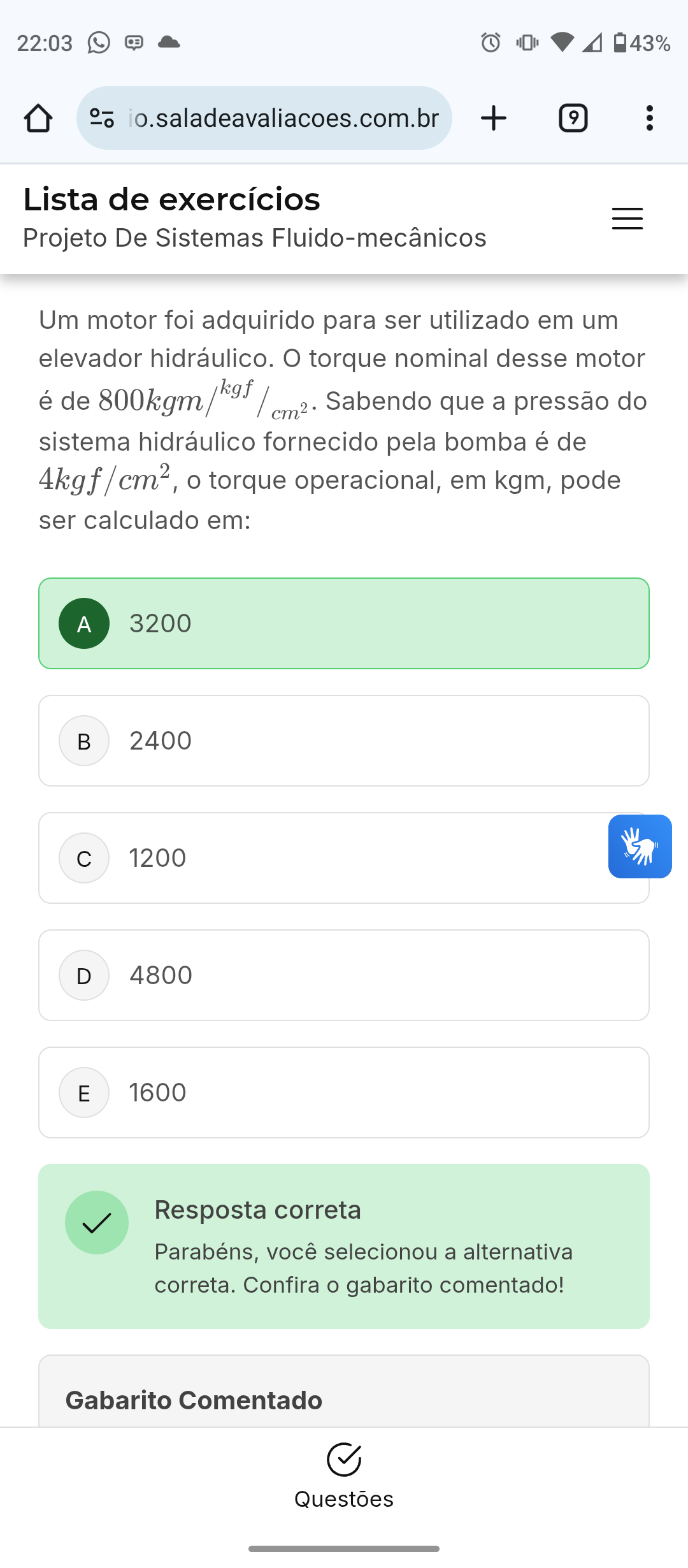Tap the alarm icon in status bar

(x=491, y=43)
